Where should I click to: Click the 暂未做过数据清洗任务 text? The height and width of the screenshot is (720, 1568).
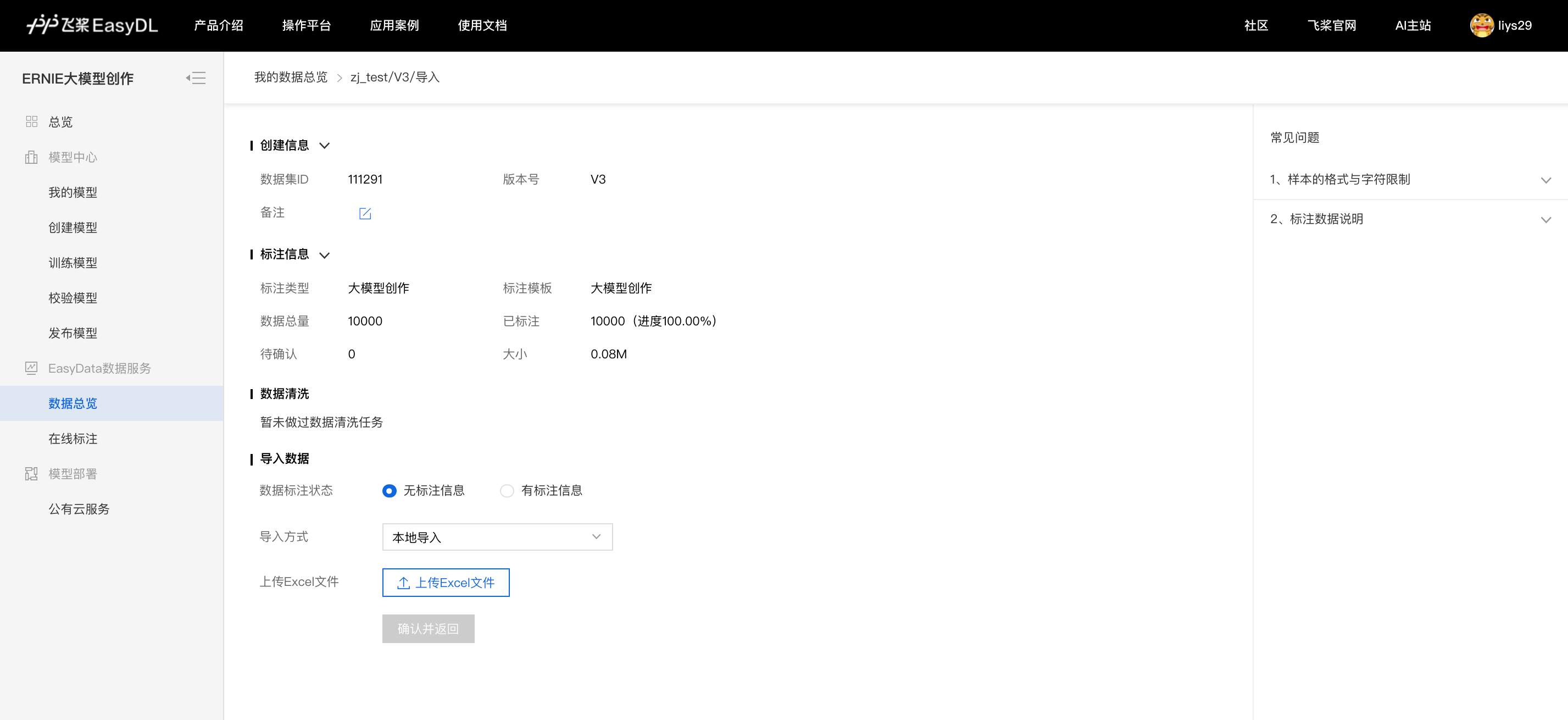321,422
